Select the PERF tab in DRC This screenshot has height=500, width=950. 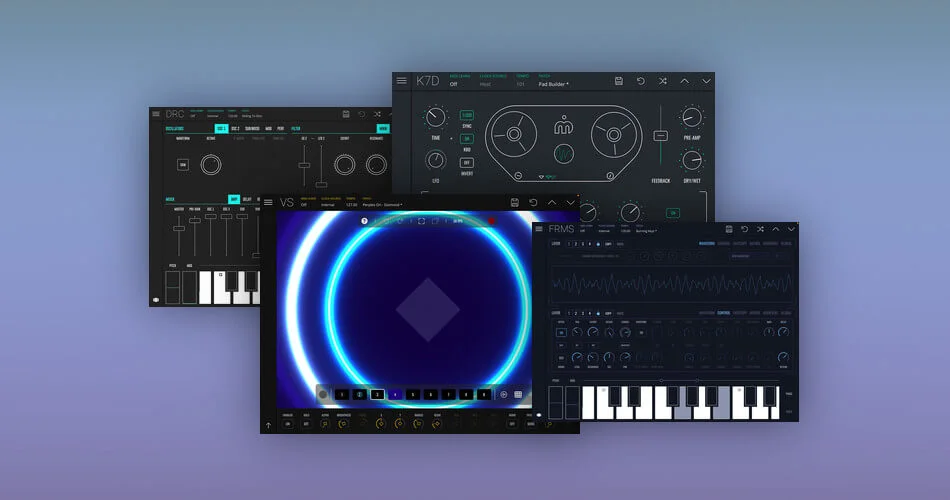tap(281, 128)
